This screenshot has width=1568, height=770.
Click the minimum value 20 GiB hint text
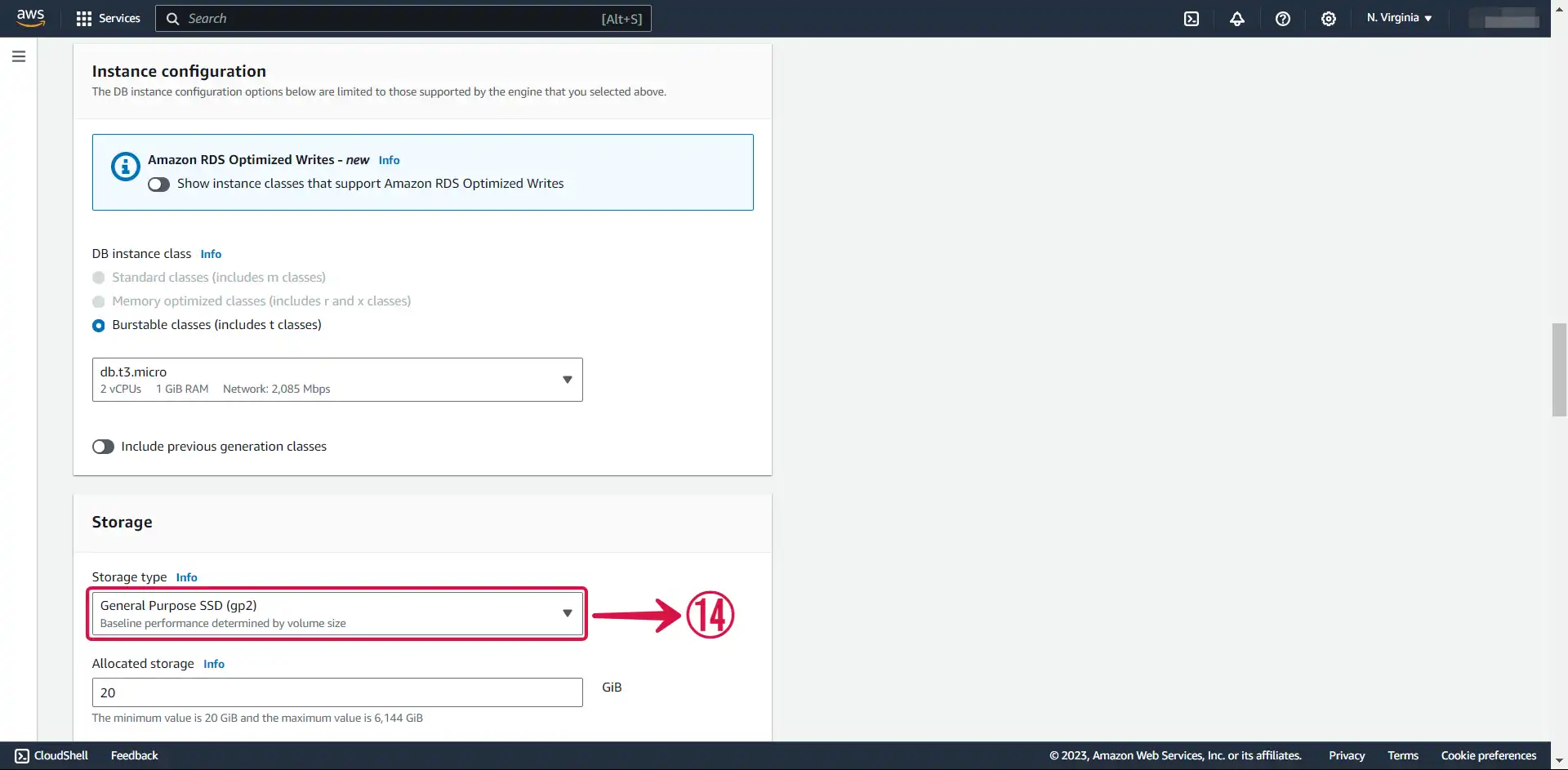pos(257,719)
